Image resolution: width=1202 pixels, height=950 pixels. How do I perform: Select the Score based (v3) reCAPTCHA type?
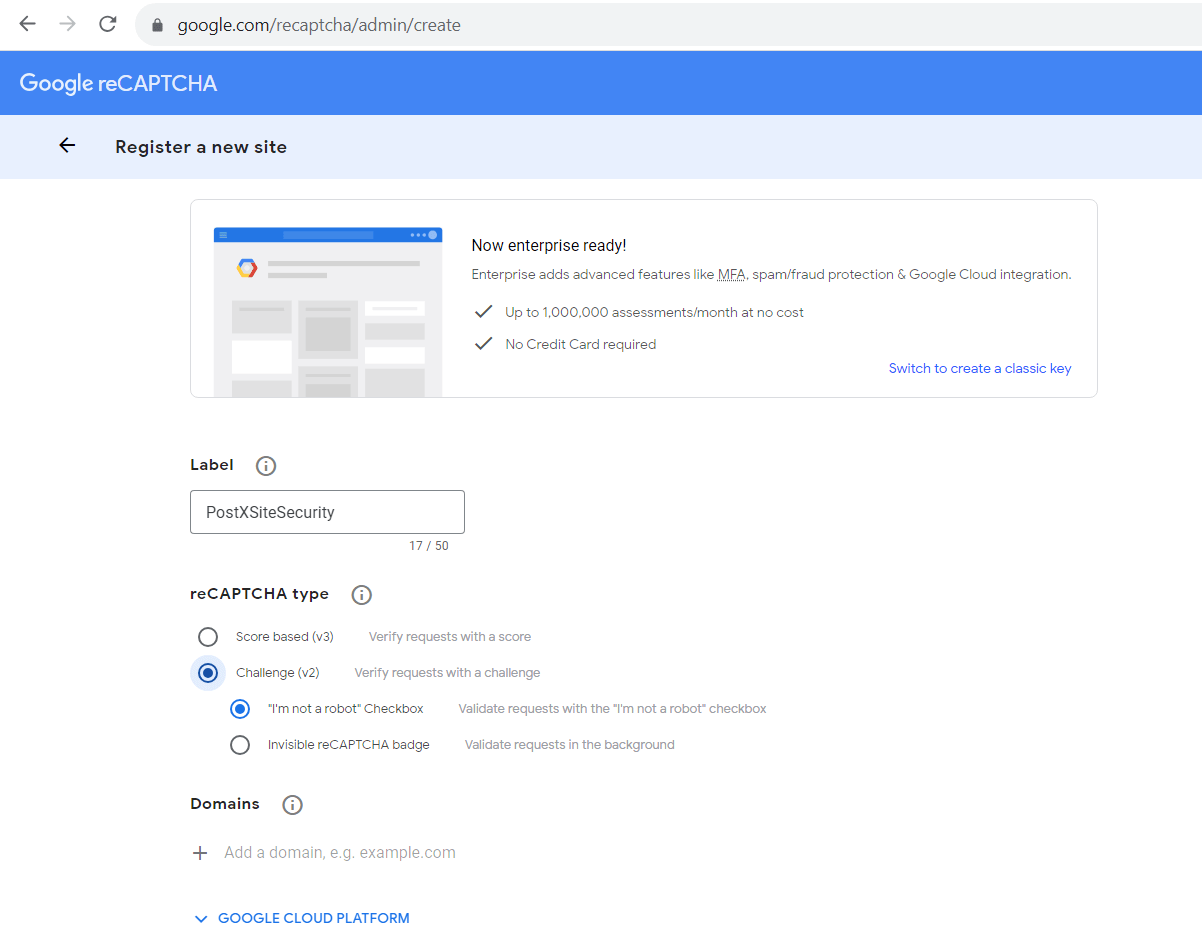pyautogui.click(x=207, y=636)
